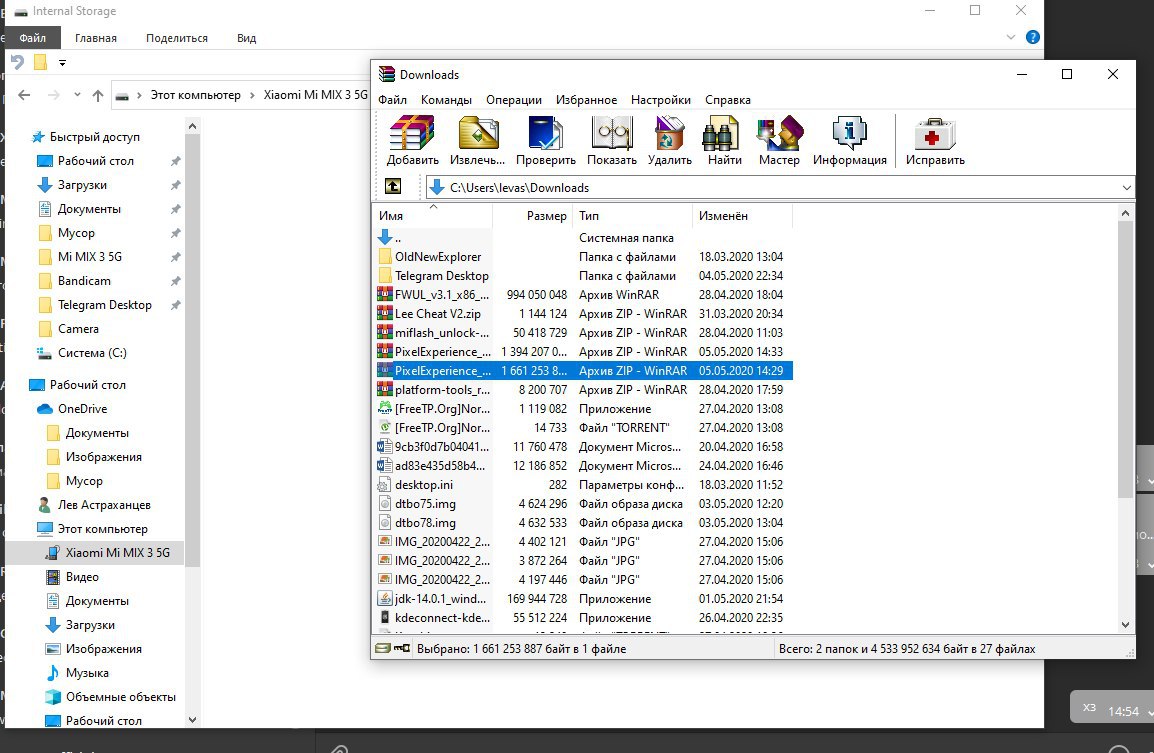This screenshot has width=1154, height=753.
Task: Click the Извлечь (Extract) toolbar icon
Action: pos(478,141)
